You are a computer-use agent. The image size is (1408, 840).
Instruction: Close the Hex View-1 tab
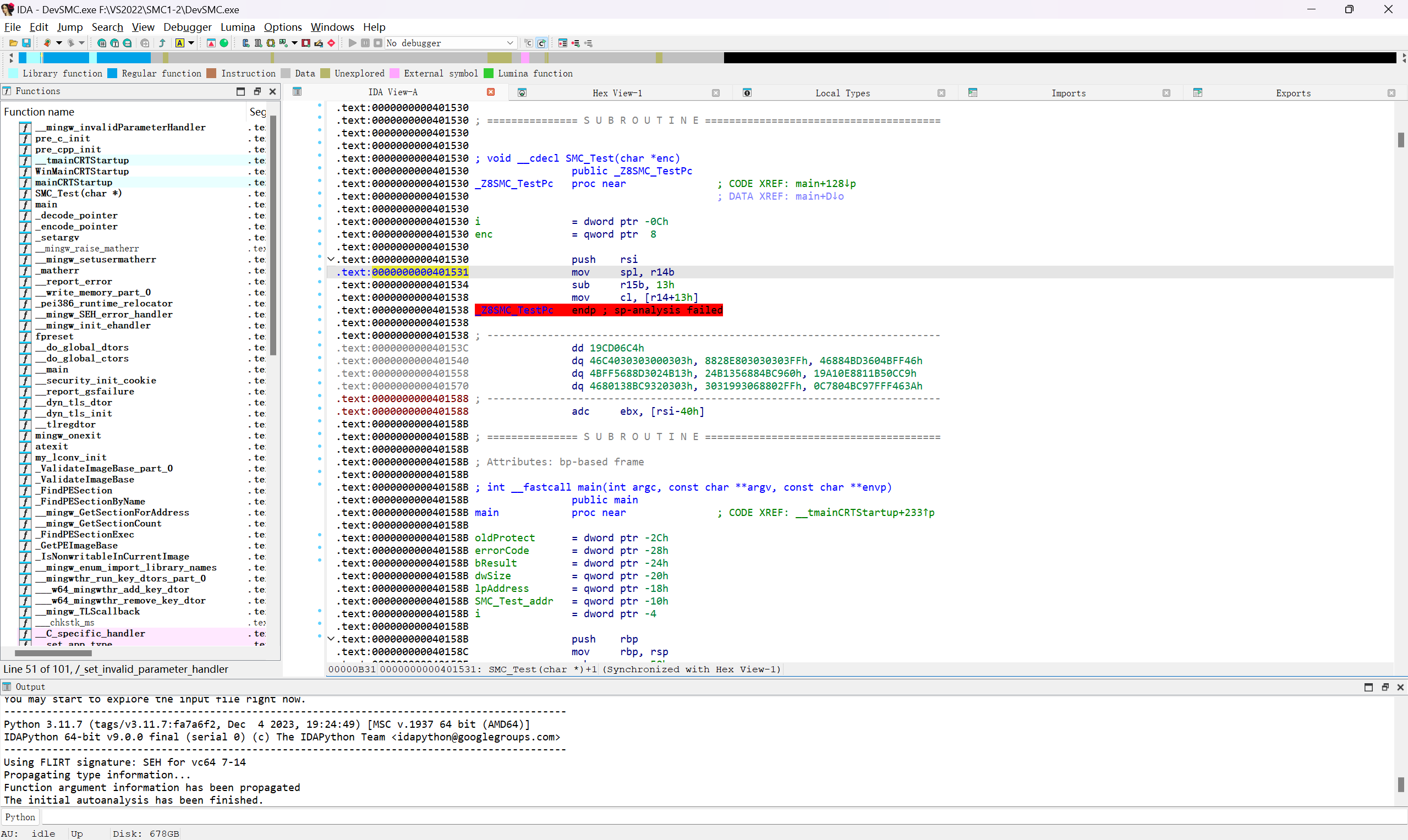coord(716,93)
